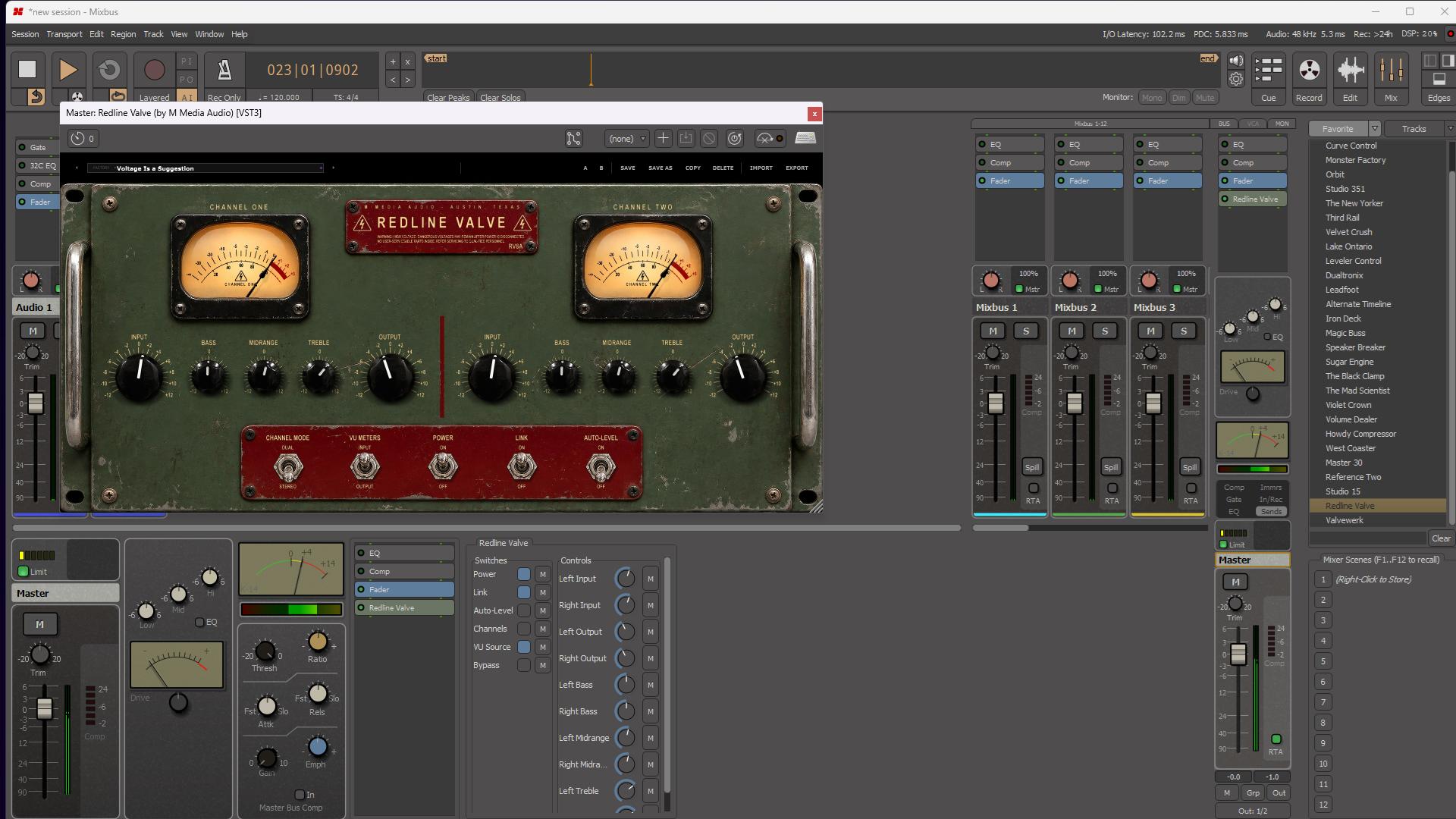Click the Clear Solos button
The height and width of the screenshot is (819, 1456).
tap(500, 98)
